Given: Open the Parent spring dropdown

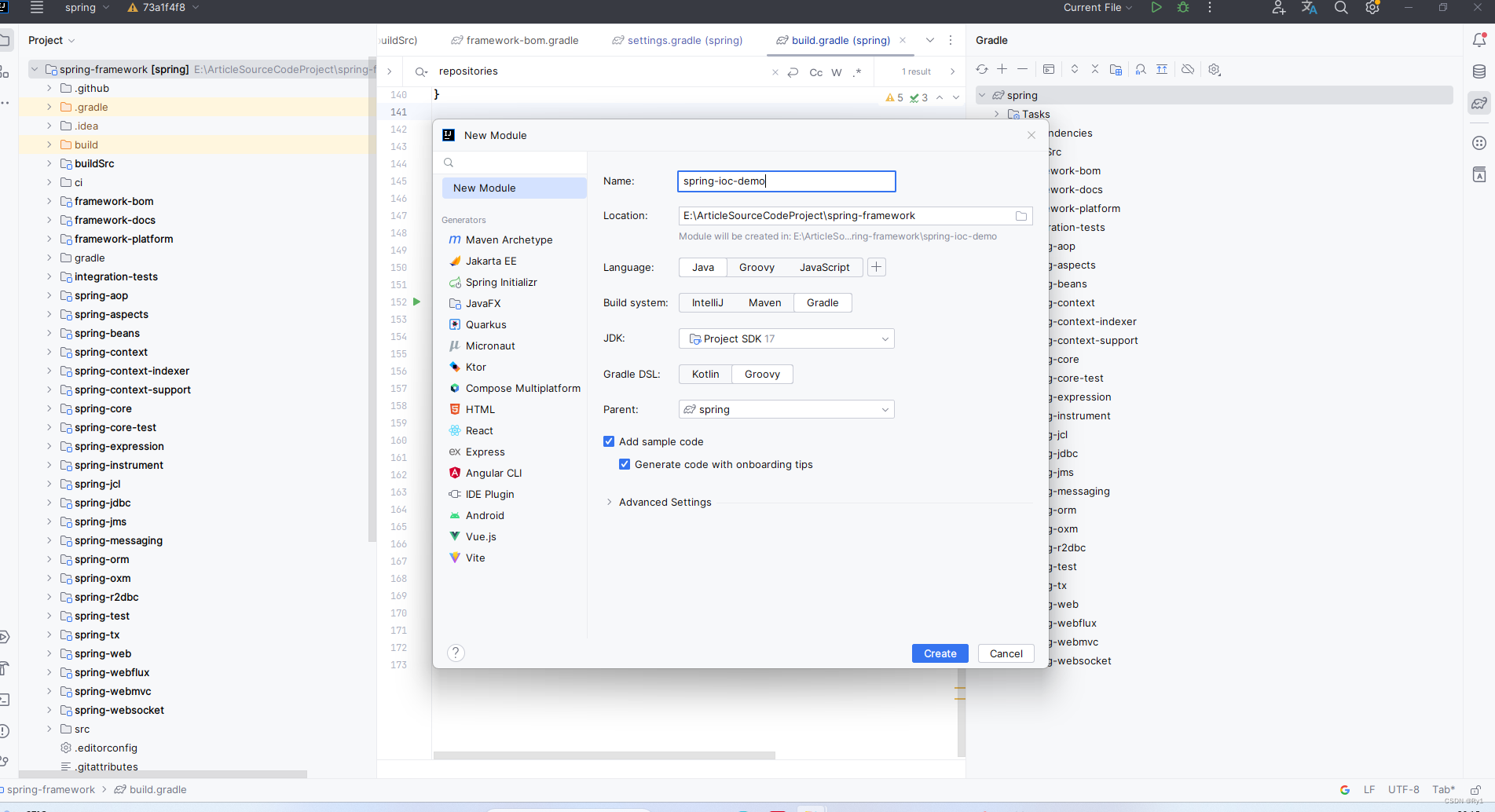Looking at the screenshot, I should (x=786, y=410).
